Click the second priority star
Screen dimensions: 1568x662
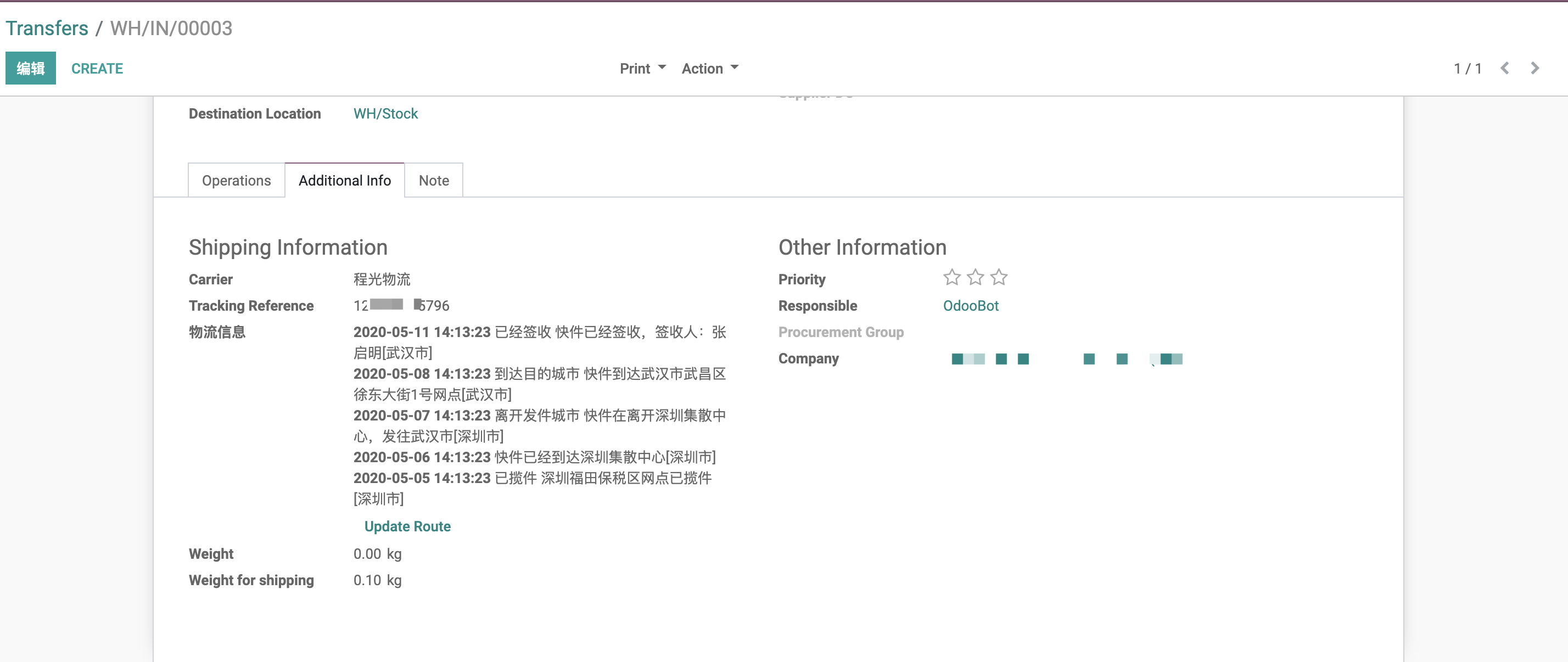(975, 277)
